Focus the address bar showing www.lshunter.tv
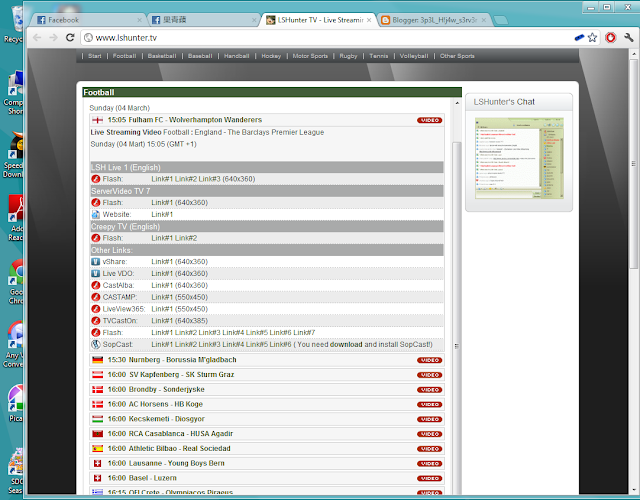640x500 pixels. [x=327, y=38]
